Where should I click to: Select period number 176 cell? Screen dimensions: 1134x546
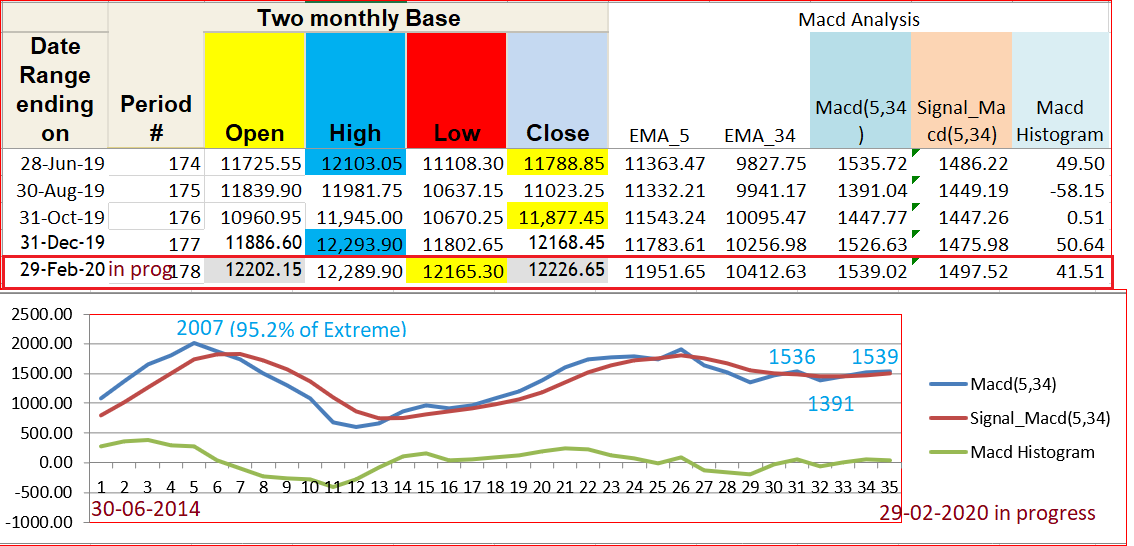[x=156, y=217]
